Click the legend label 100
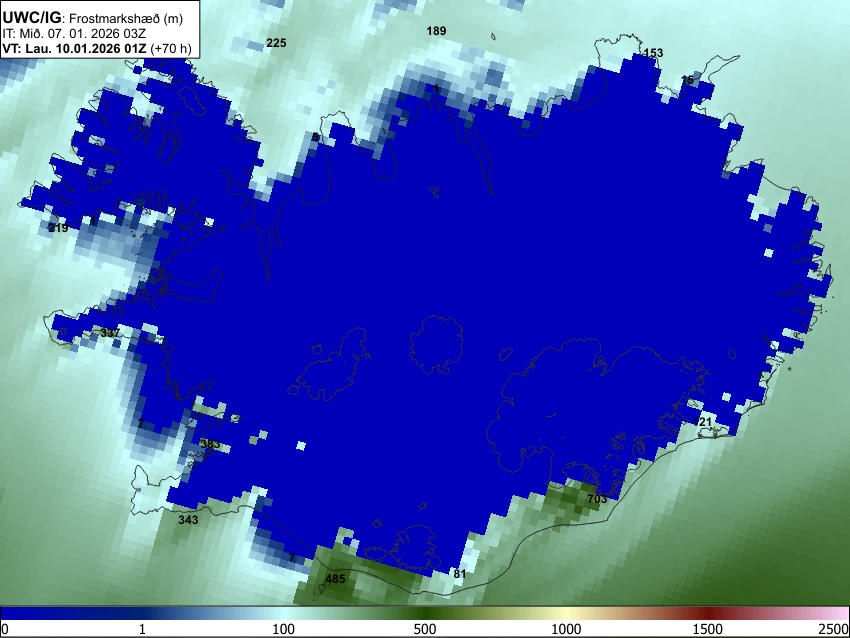Viewport: 850px width, 638px height. [x=284, y=629]
